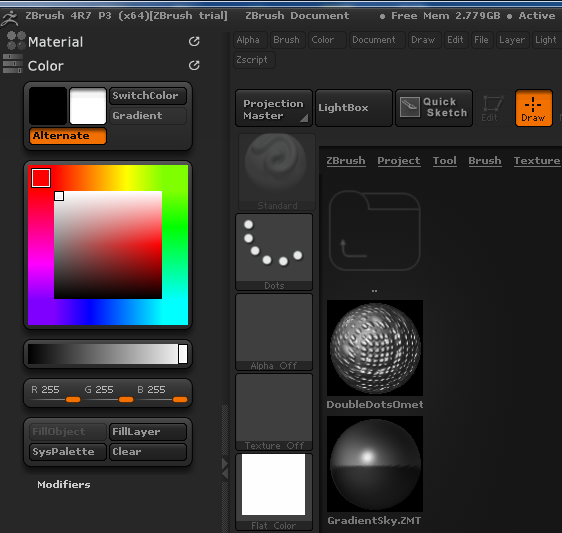Image resolution: width=562 pixels, height=533 pixels.
Task: Click the outer hue ring of the color picker
Action: 176,245
